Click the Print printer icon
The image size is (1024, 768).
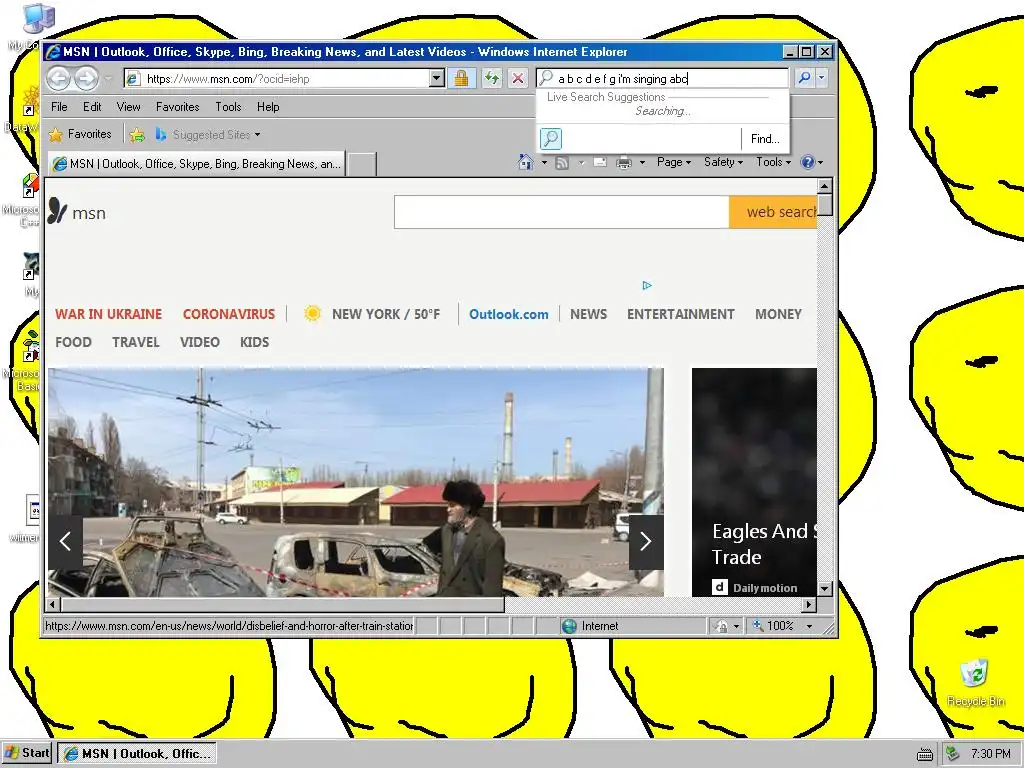point(624,163)
